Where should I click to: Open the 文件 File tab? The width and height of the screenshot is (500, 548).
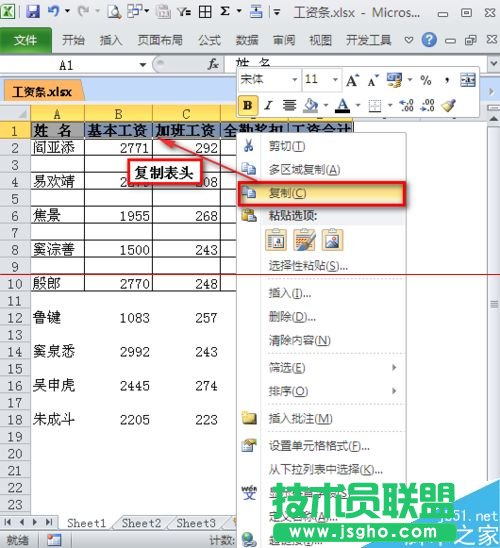coord(26,40)
